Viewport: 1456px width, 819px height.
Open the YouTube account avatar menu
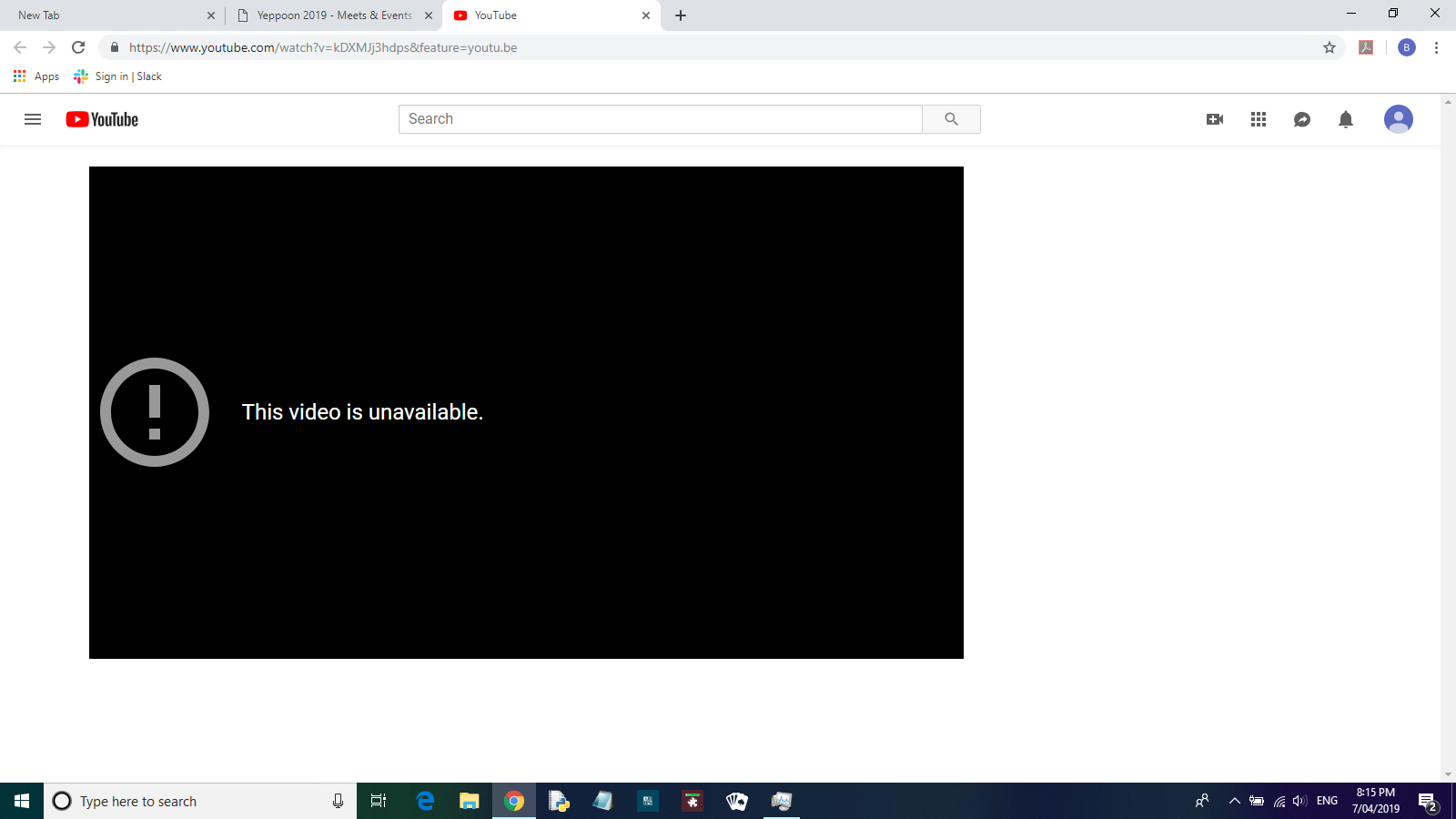pos(1398,119)
